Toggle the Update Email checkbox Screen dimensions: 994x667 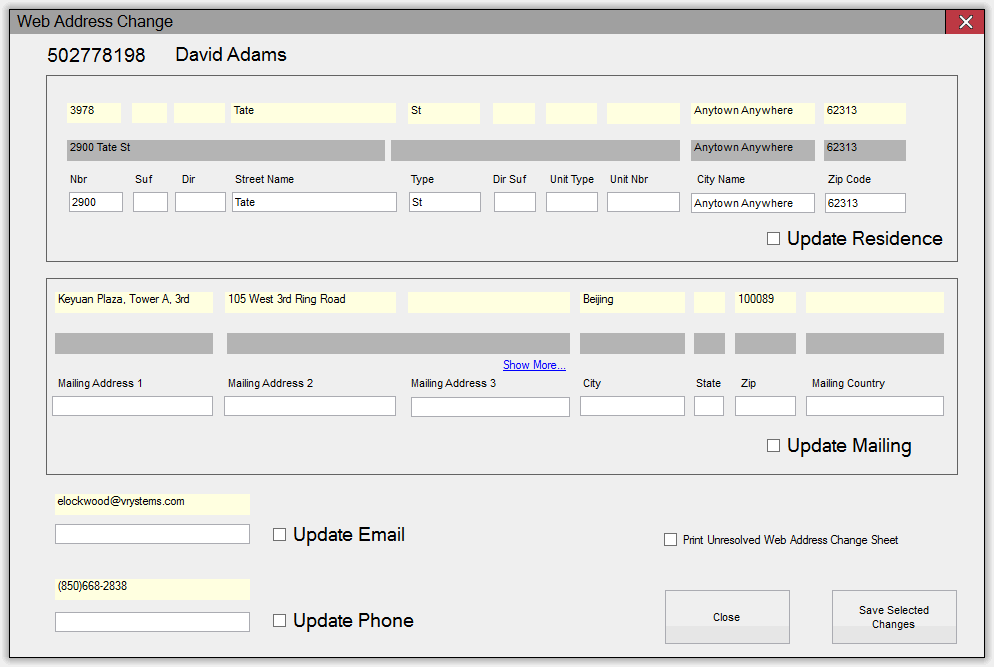coord(280,535)
